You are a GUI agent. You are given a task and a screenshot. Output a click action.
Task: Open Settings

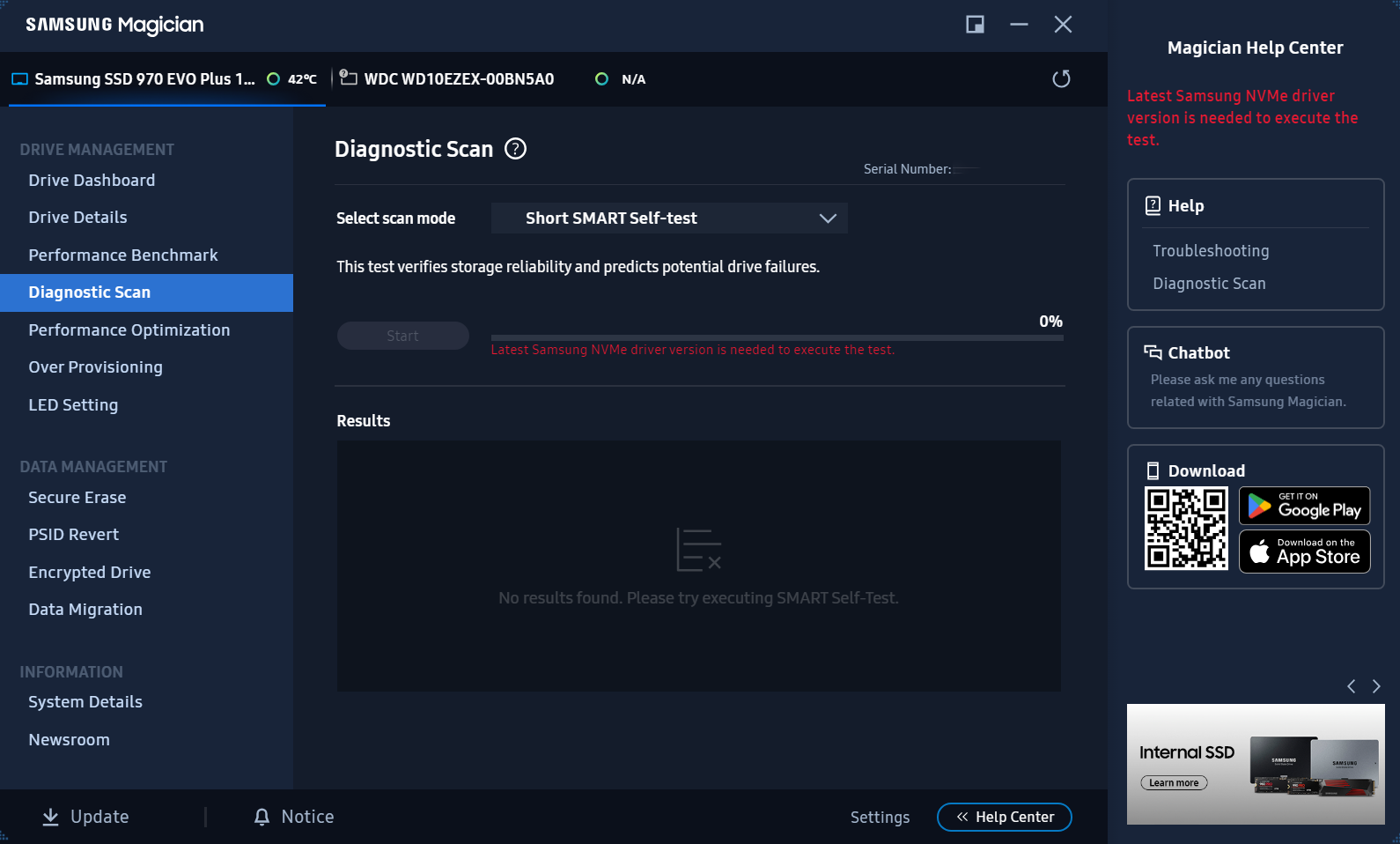pos(881,818)
